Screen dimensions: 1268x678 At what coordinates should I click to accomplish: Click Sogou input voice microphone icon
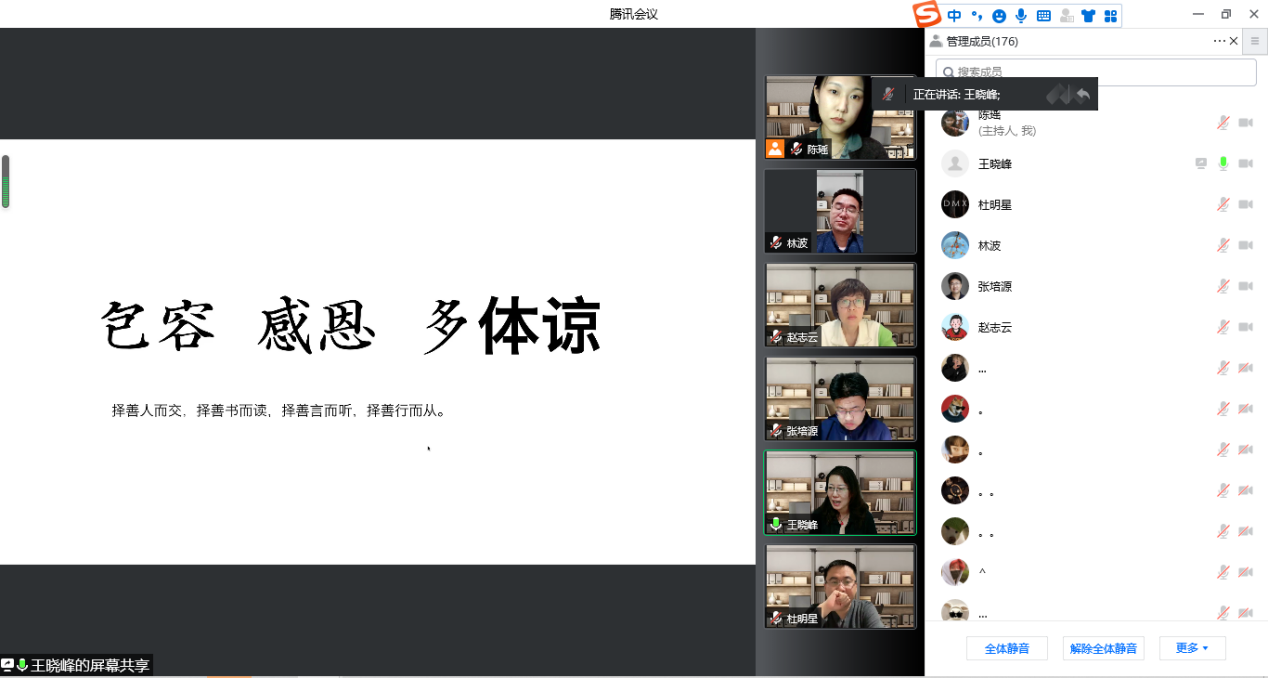point(1021,15)
